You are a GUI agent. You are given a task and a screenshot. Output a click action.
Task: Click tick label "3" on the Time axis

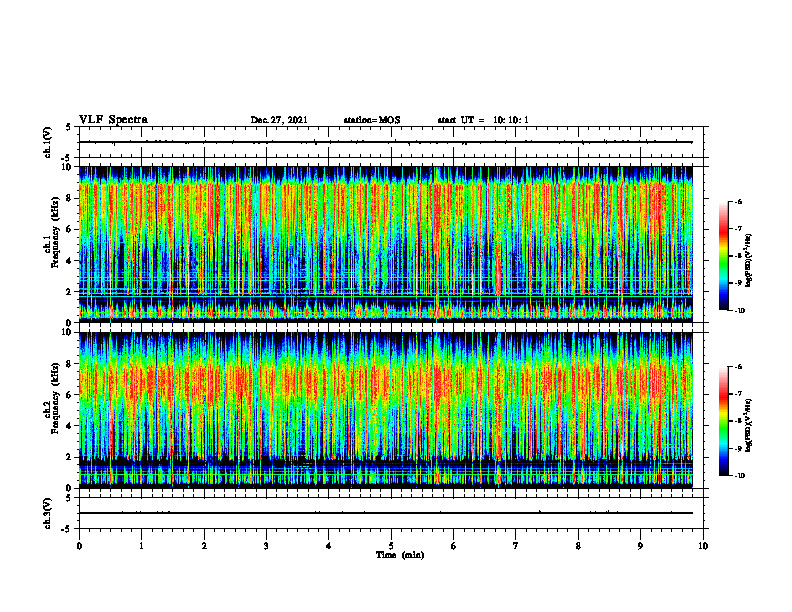266,546
